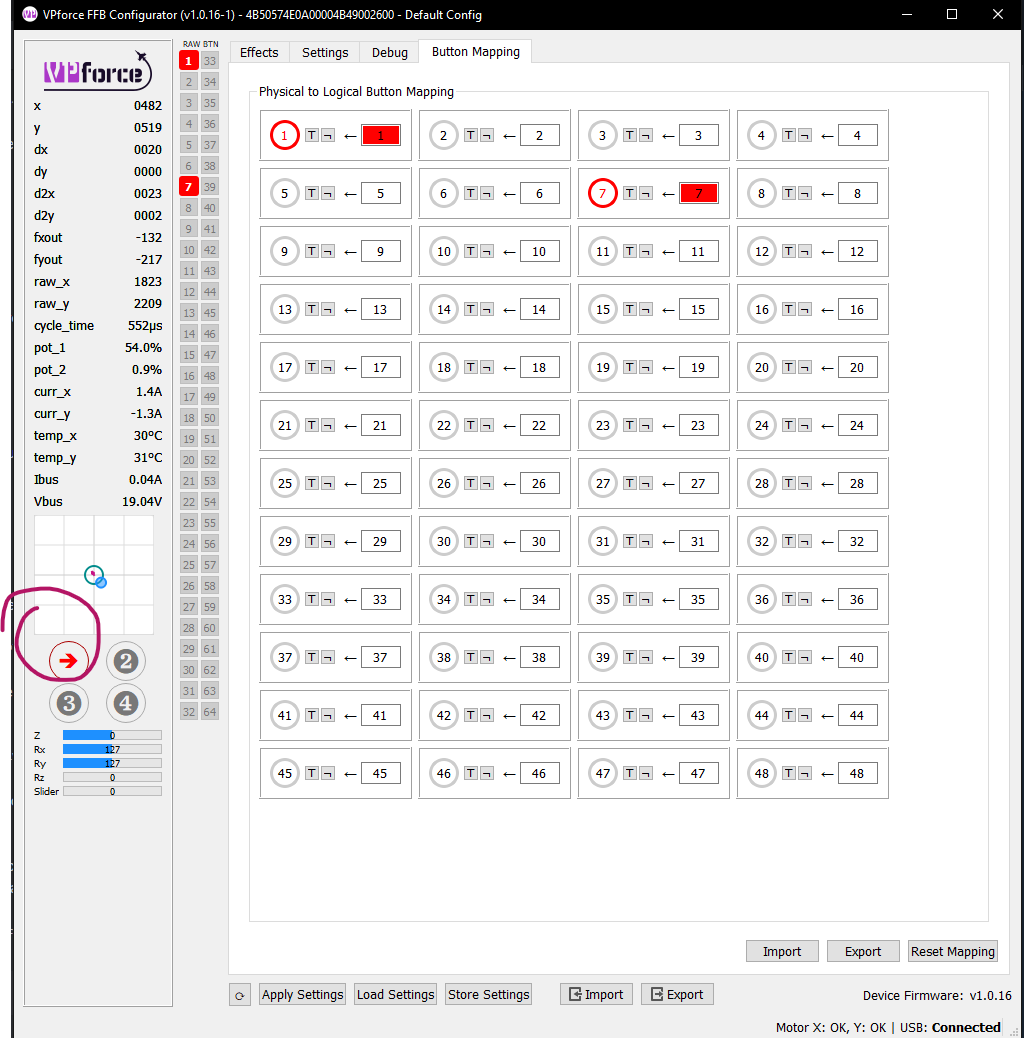Click the Apply Settings button
1024x1038 pixels.
point(302,994)
